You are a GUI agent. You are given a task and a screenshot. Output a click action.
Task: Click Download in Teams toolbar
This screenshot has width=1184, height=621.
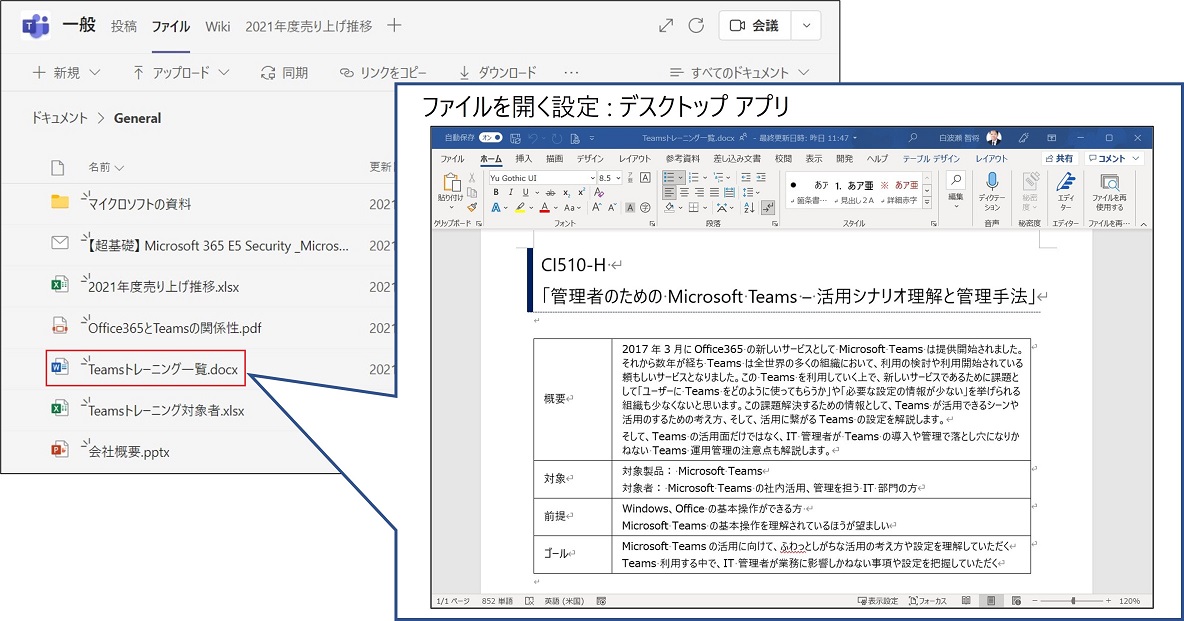(498, 73)
